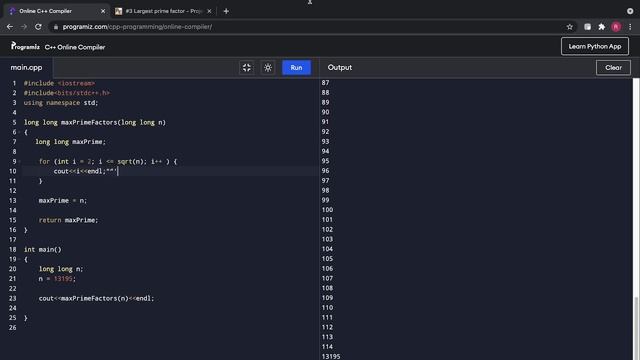This screenshot has width=640, height=360.
Task: Click line 'using namespace std;'
Action: click(x=61, y=103)
